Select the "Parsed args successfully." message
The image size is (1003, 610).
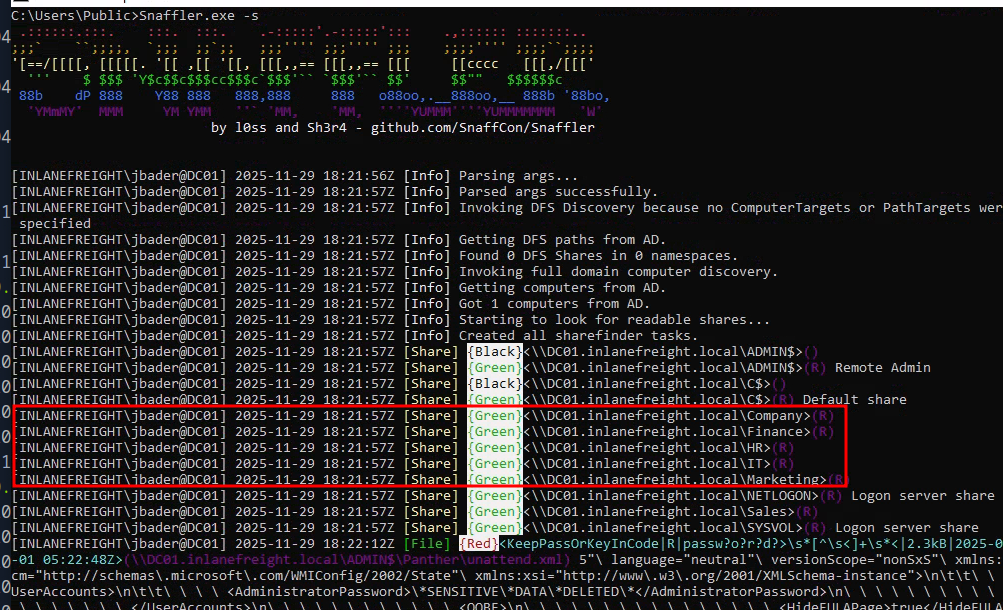(x=558, y=192)
